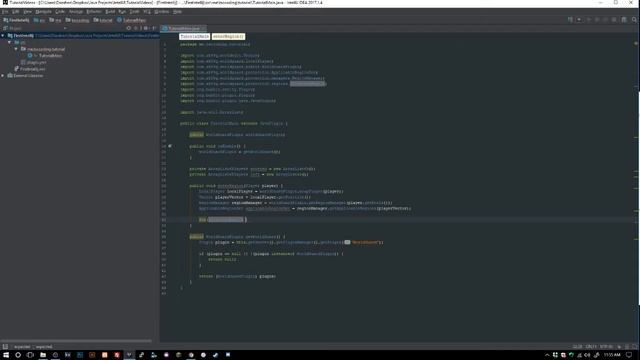
Task: Open the Windows notification center
Action: 629,355
